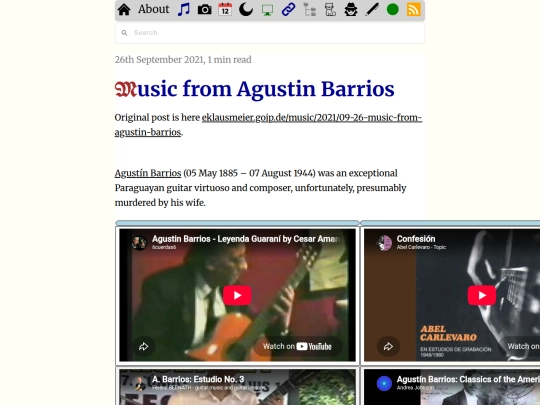Click the hacker spy icon
Screen dimensions: 540x405
pos(351,10)
